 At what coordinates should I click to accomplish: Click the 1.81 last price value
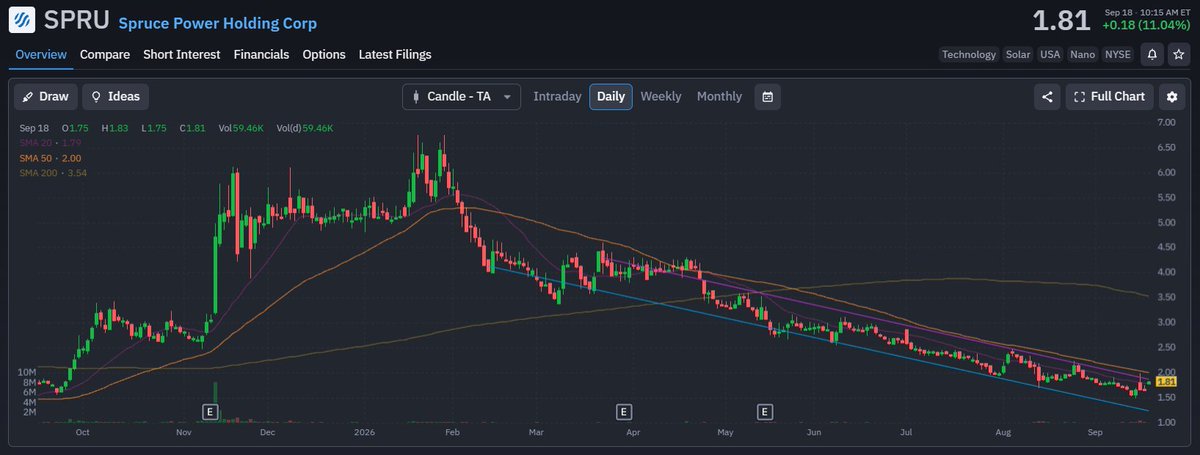coord(1061,19)
